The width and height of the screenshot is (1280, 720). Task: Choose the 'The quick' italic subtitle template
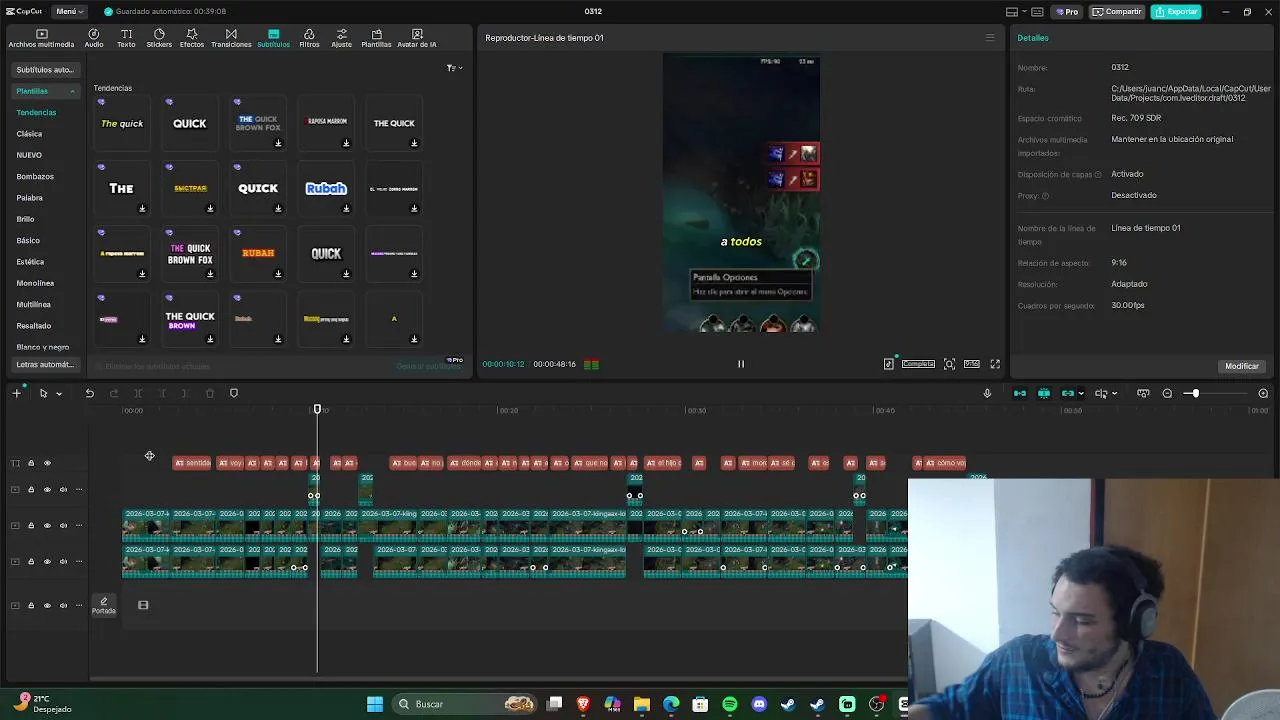122,123
